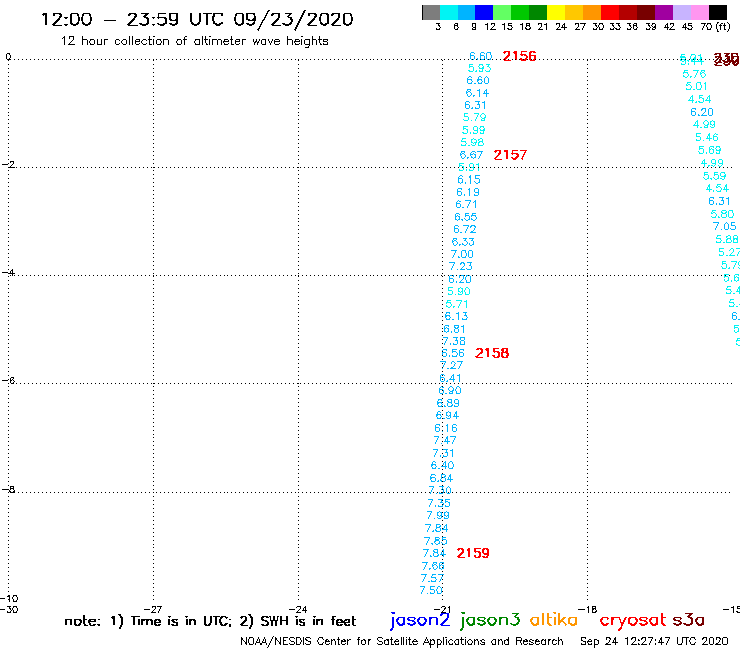Click the cryosat satellite legend label
Screen dimensions: 740x650
(x=632, y=620)
